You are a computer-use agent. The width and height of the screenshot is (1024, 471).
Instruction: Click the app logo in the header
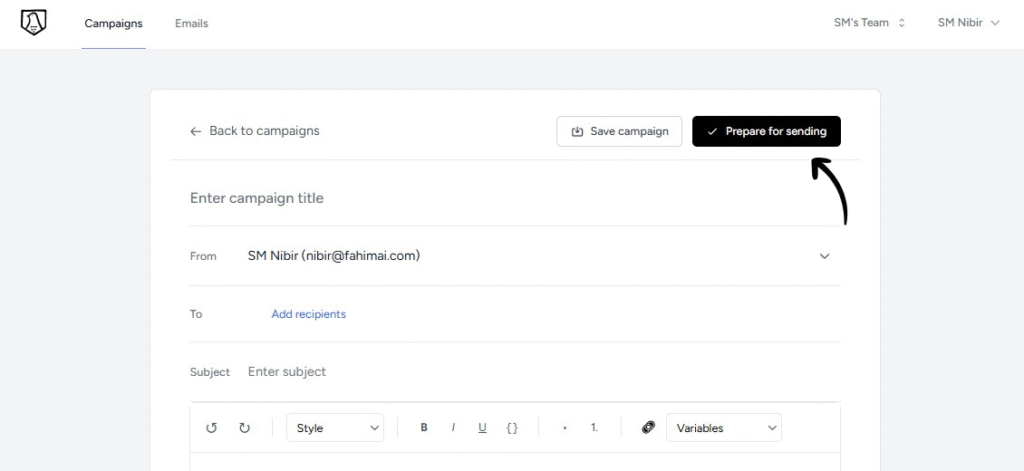pos(34,23)
